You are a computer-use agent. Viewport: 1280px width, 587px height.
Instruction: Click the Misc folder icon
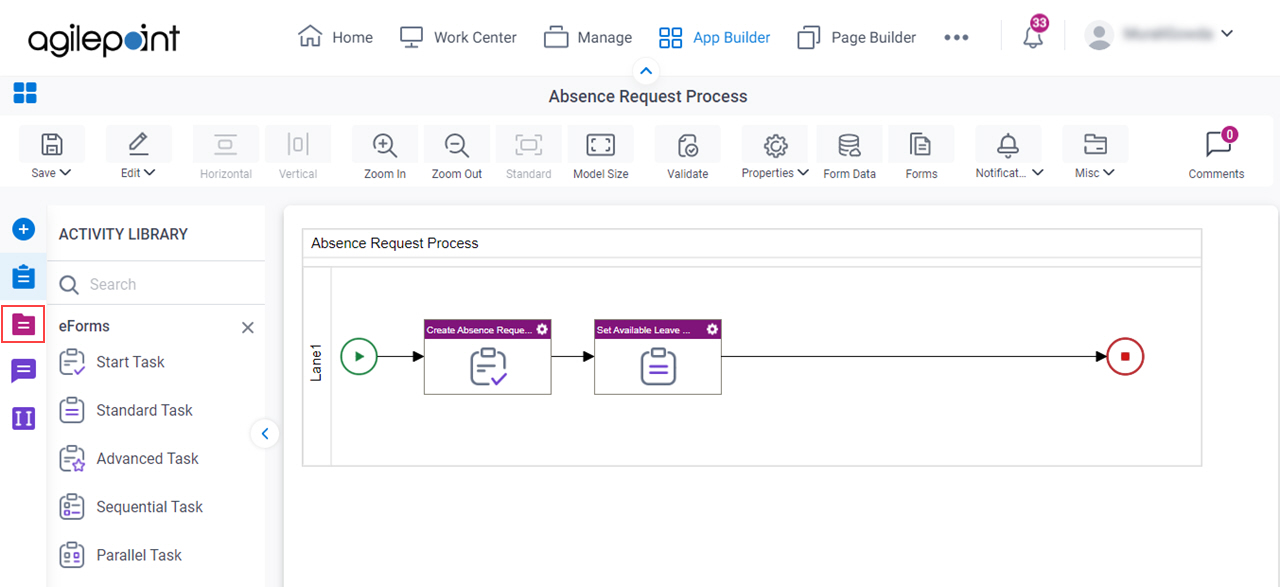click(1095, 145)
